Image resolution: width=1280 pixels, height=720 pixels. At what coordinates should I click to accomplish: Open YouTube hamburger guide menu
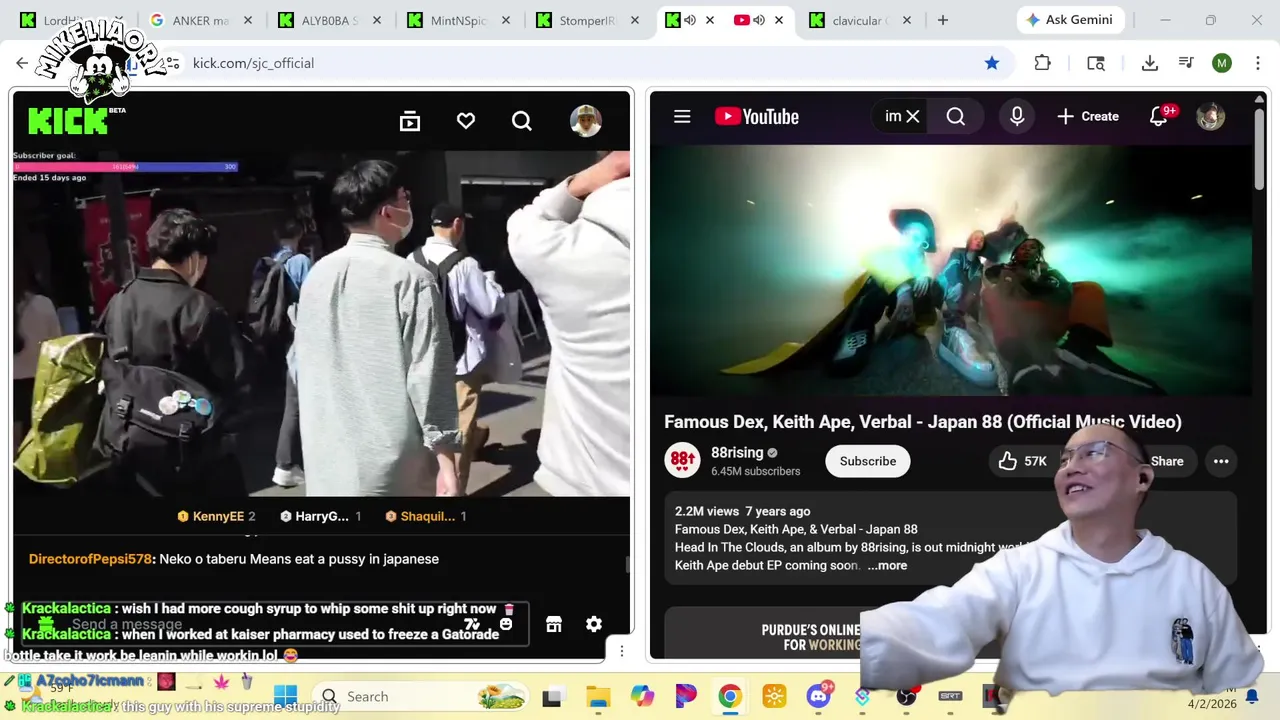682,116
